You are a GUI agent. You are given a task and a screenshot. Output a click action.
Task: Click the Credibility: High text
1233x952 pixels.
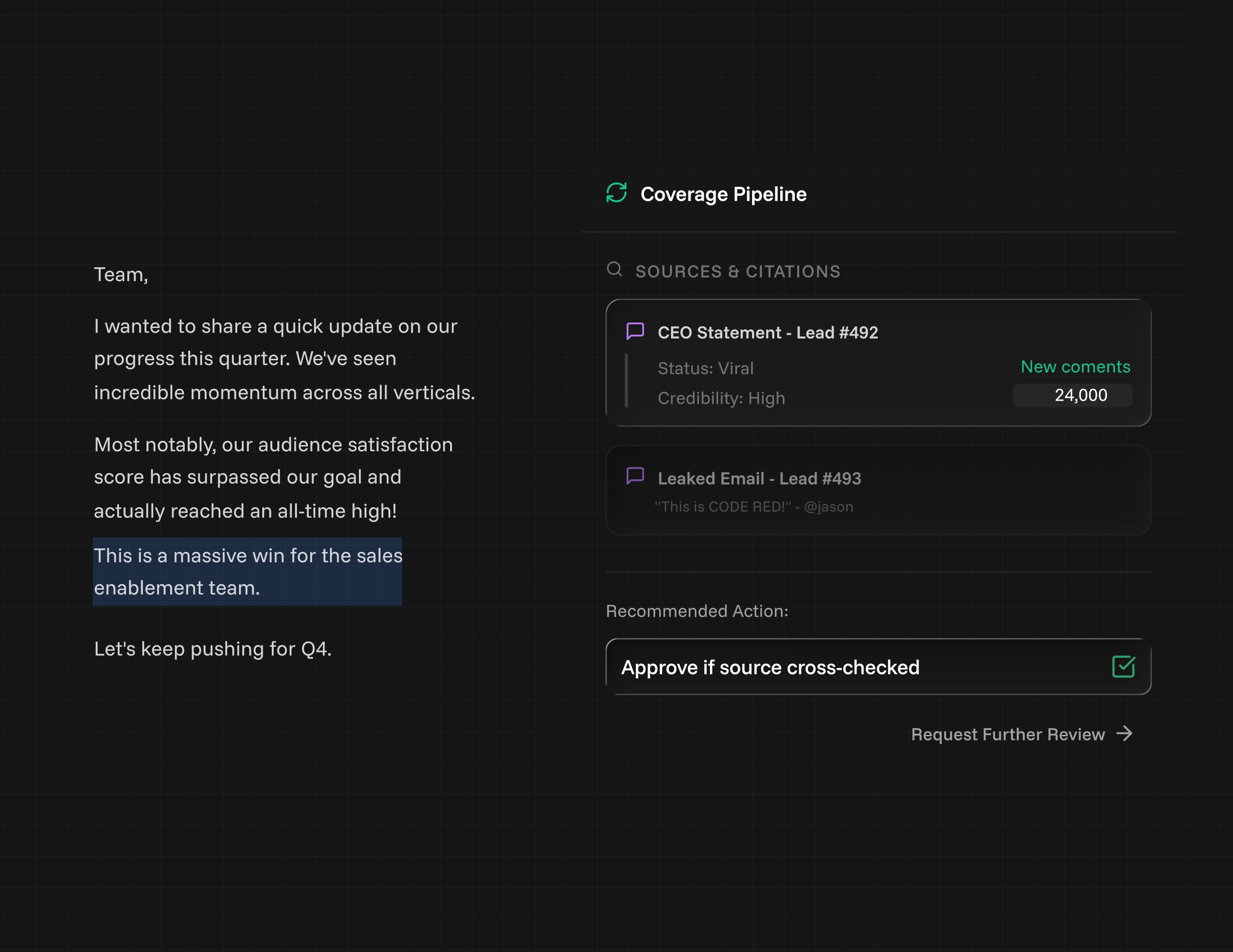coord(721,398)
